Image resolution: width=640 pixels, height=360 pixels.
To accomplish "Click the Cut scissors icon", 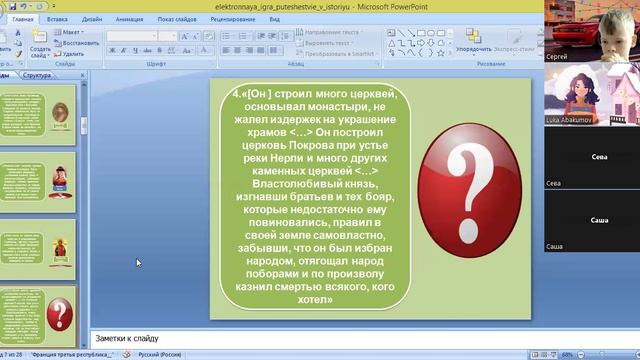I will [x=18, y=32].
